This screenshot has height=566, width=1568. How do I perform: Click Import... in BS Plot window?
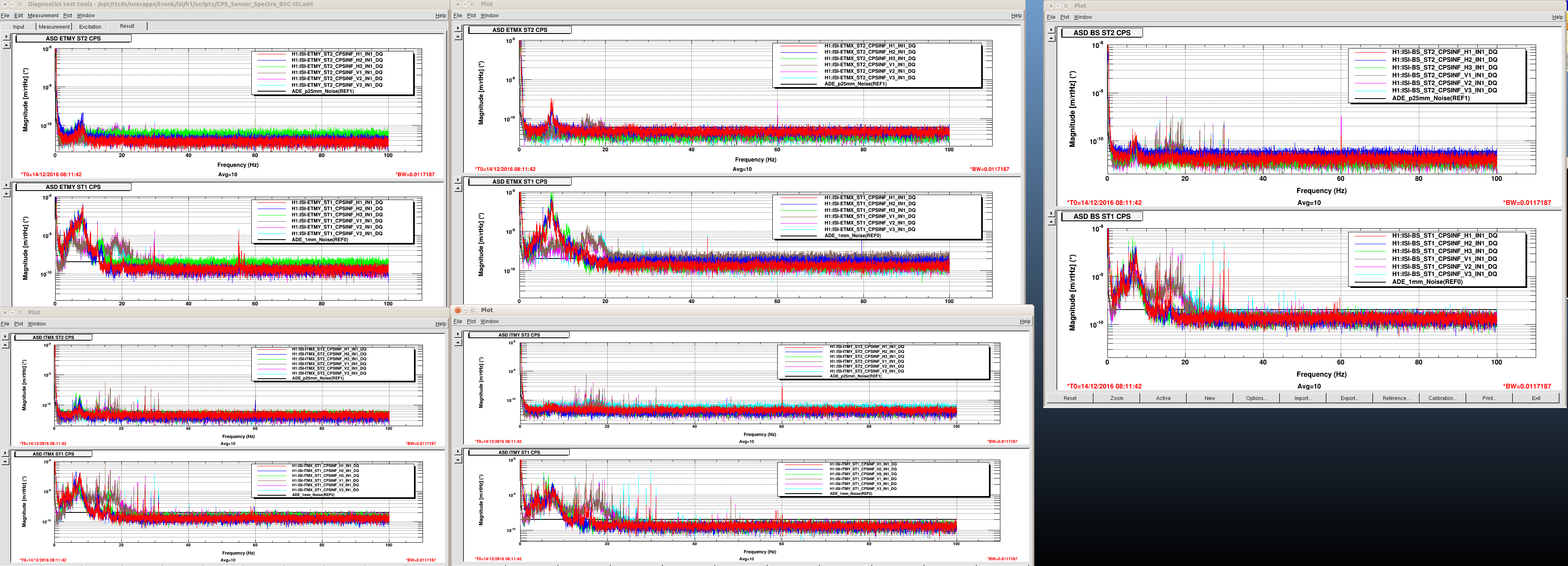pyautogui.click(x=1303, y=398)
